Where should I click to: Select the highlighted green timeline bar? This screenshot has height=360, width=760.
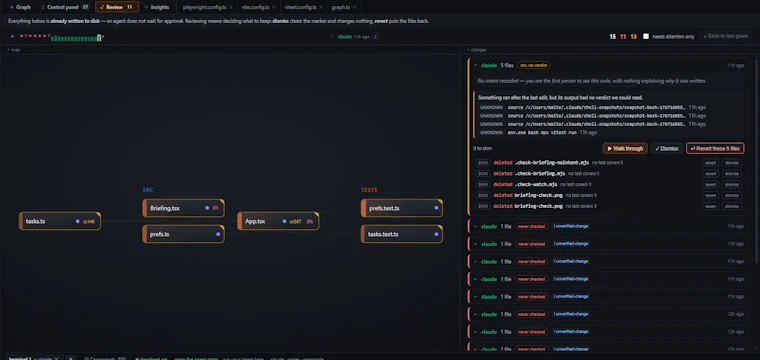[99, 37]
